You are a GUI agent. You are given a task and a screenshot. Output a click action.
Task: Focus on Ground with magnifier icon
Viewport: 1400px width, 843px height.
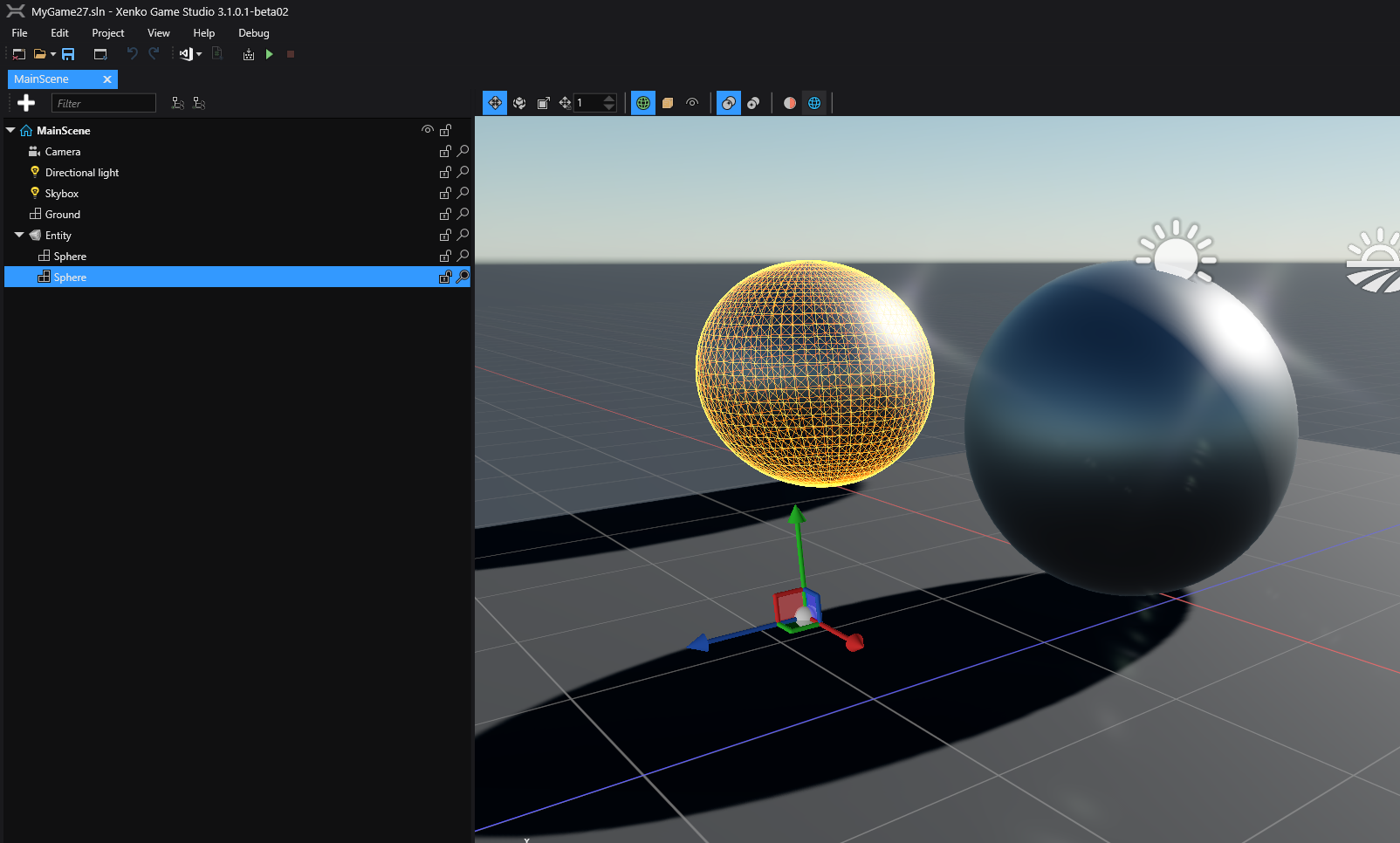point(463,215)
